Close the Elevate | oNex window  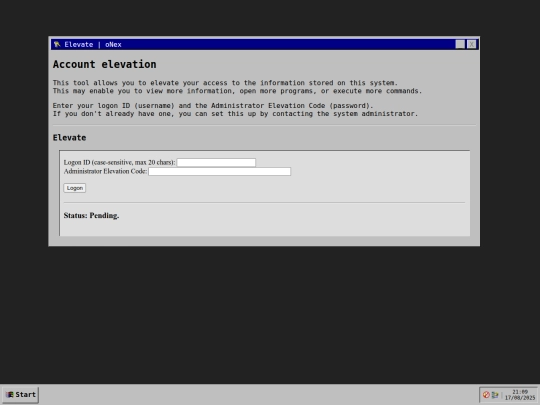tap(471, 44)
